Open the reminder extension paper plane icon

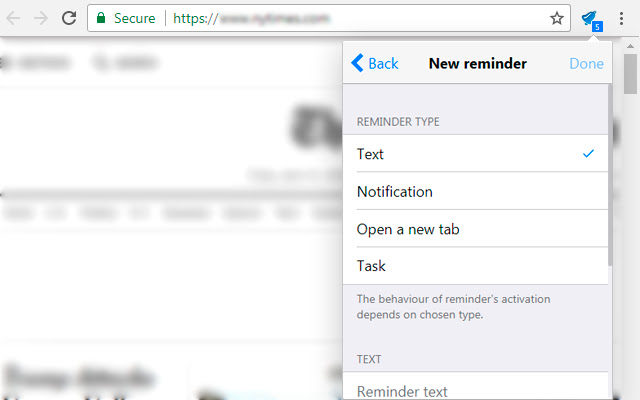coord(590,18)
